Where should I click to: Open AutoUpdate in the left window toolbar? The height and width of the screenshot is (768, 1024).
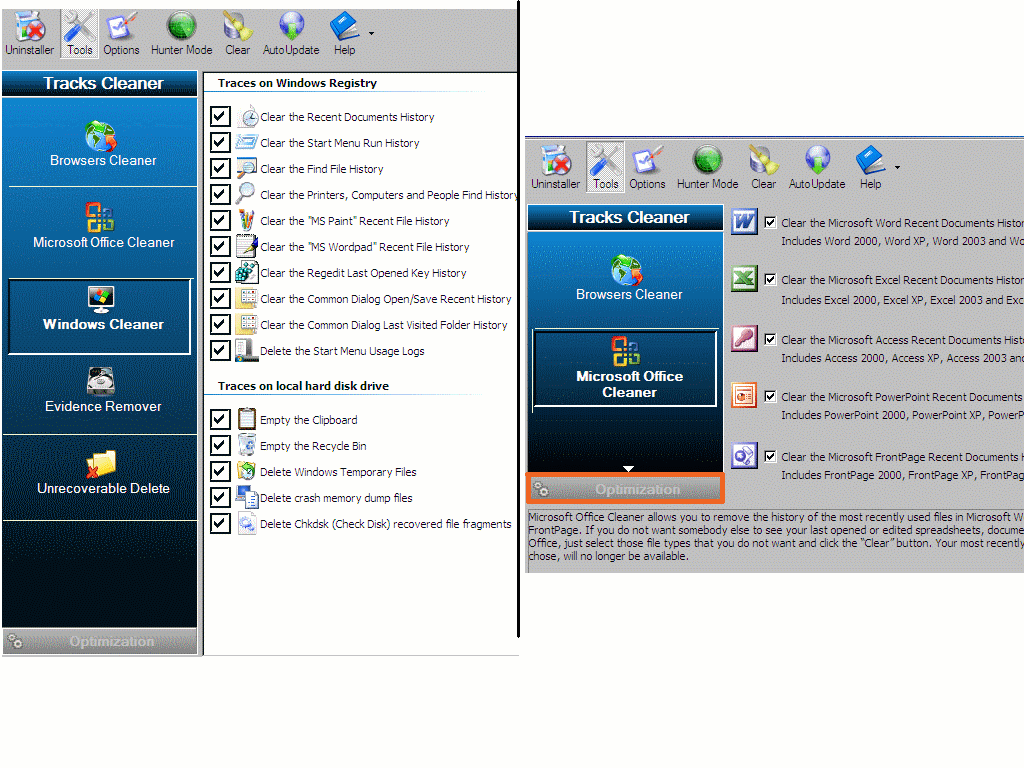291,34
